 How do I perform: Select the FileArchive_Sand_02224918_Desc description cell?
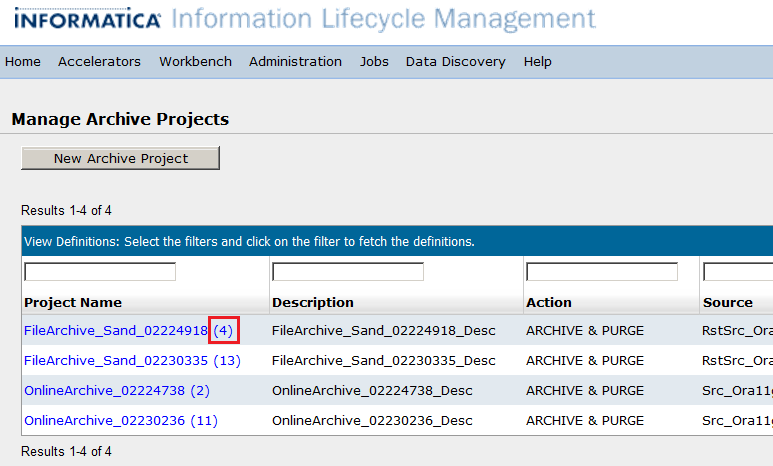tap(384, 330)
